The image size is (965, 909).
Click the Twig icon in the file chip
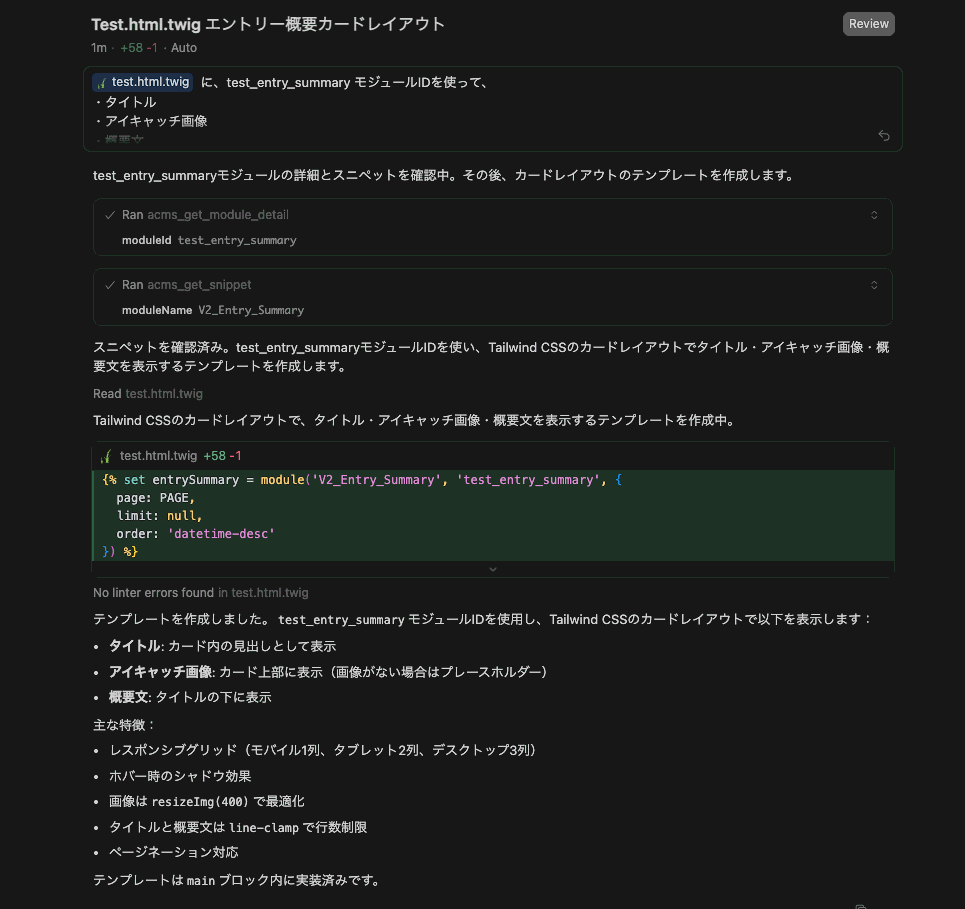tap(103, 82)
